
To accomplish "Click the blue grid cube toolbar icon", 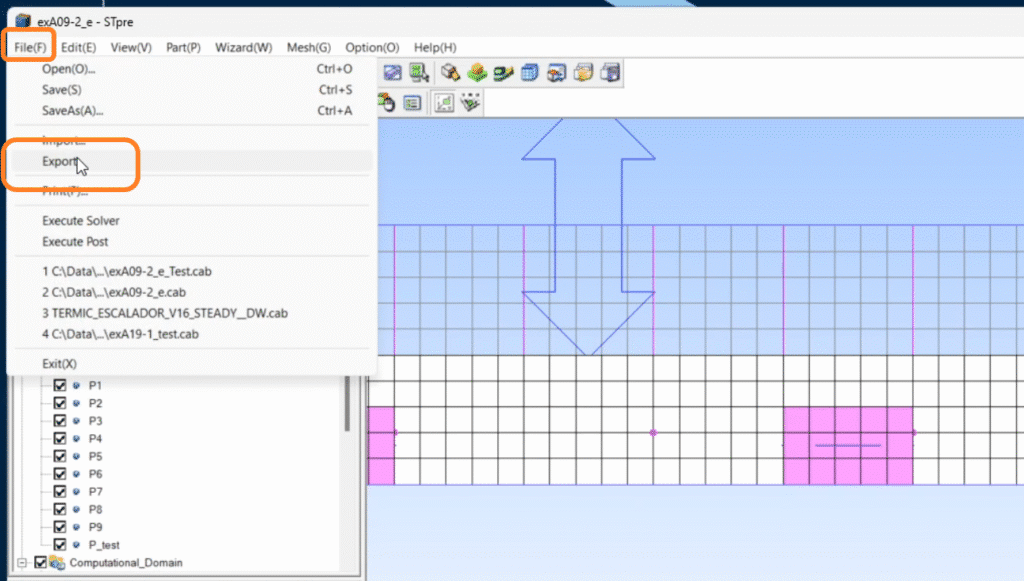I will pyautogui.click(x=530, y=72).
